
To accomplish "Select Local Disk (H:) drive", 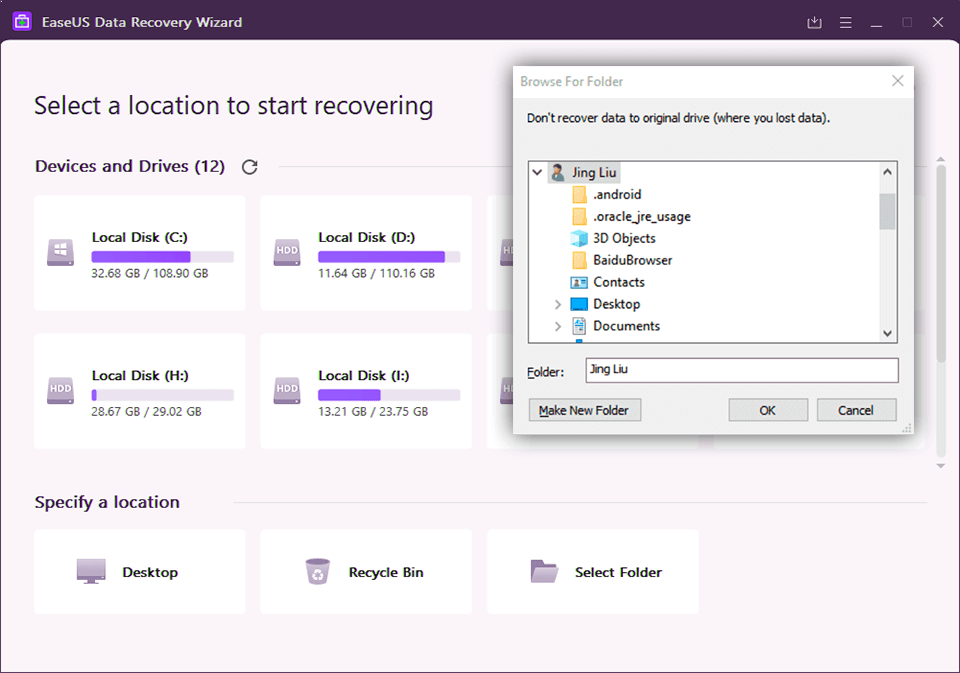I will tap(140, 391).
